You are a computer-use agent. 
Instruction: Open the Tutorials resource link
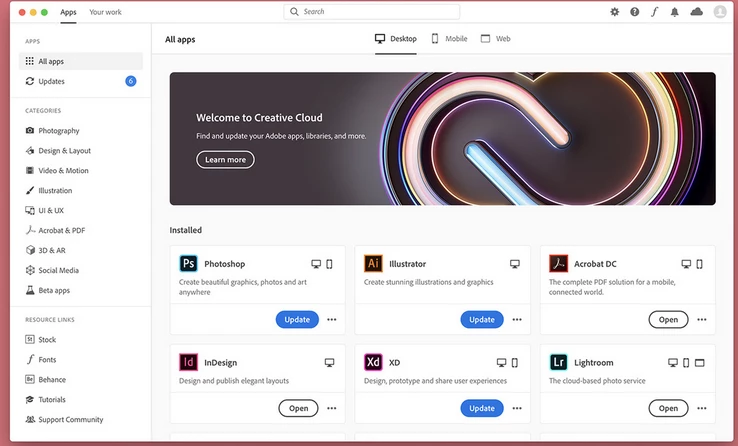pyautogui.click(x=45, y=399)
